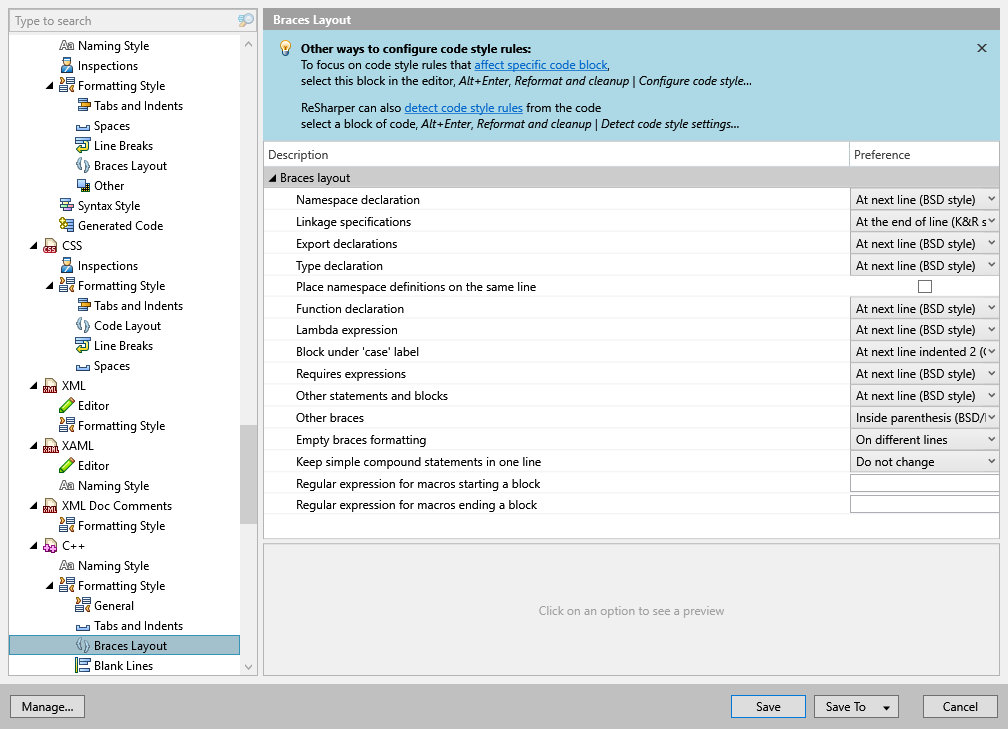The width and height of the screenshot is (1008, 729).
Task: Click the Generated Code icon in tree
Action: click(67, 226)
